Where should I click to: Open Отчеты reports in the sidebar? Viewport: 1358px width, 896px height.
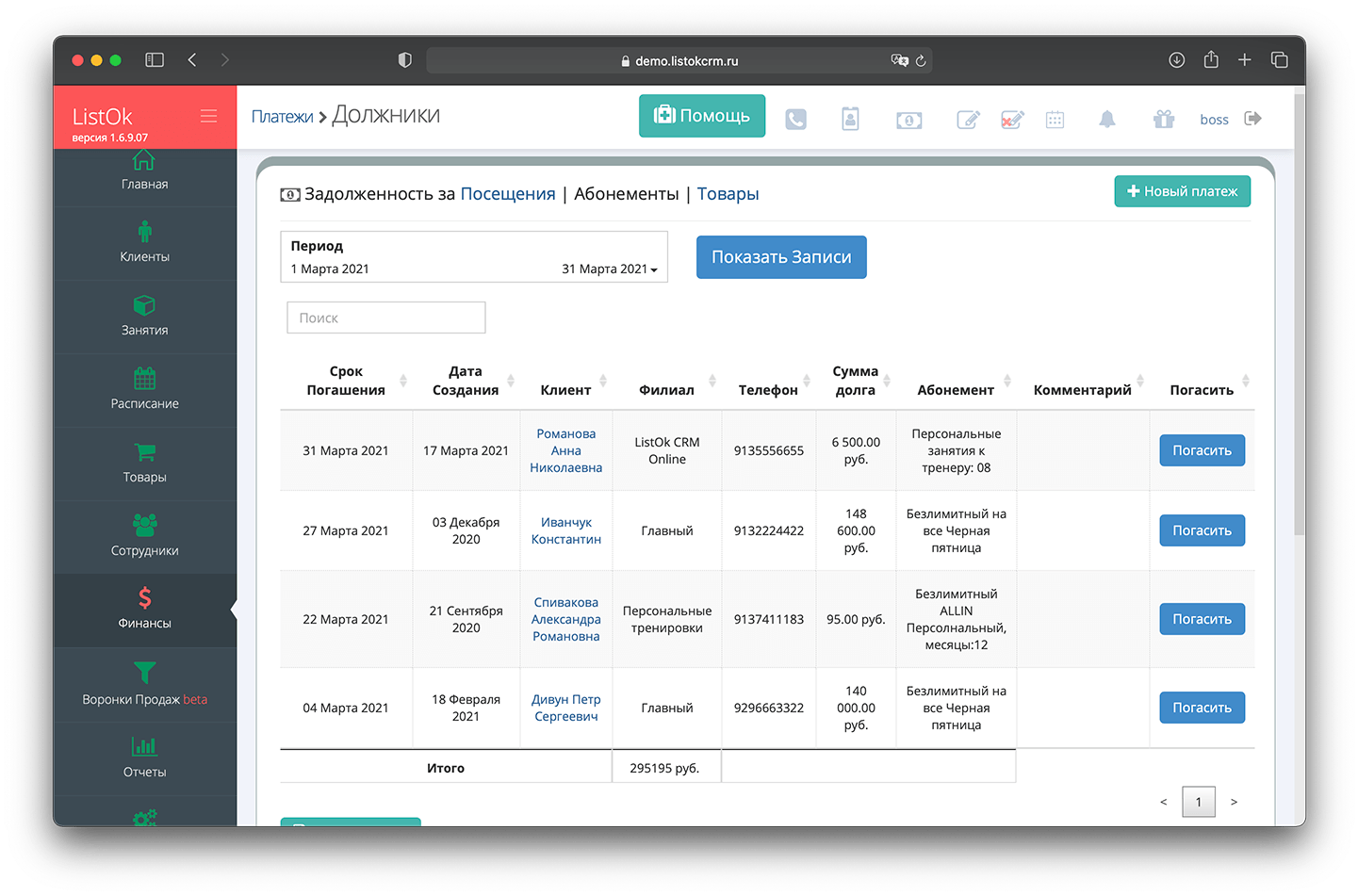(144, 758)
